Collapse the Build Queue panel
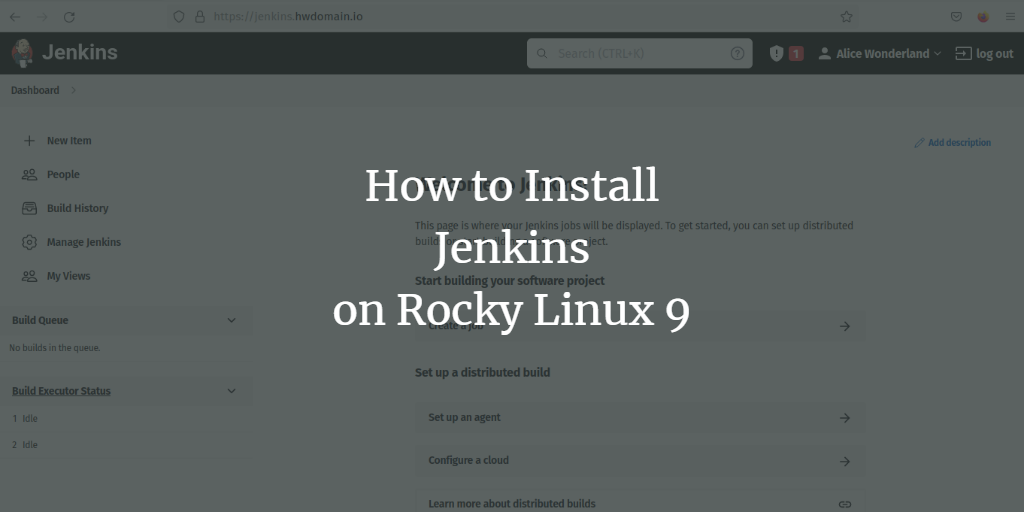Image resolution: width=1024 pixels, height=512 pixels. click(x=231, y=320)
